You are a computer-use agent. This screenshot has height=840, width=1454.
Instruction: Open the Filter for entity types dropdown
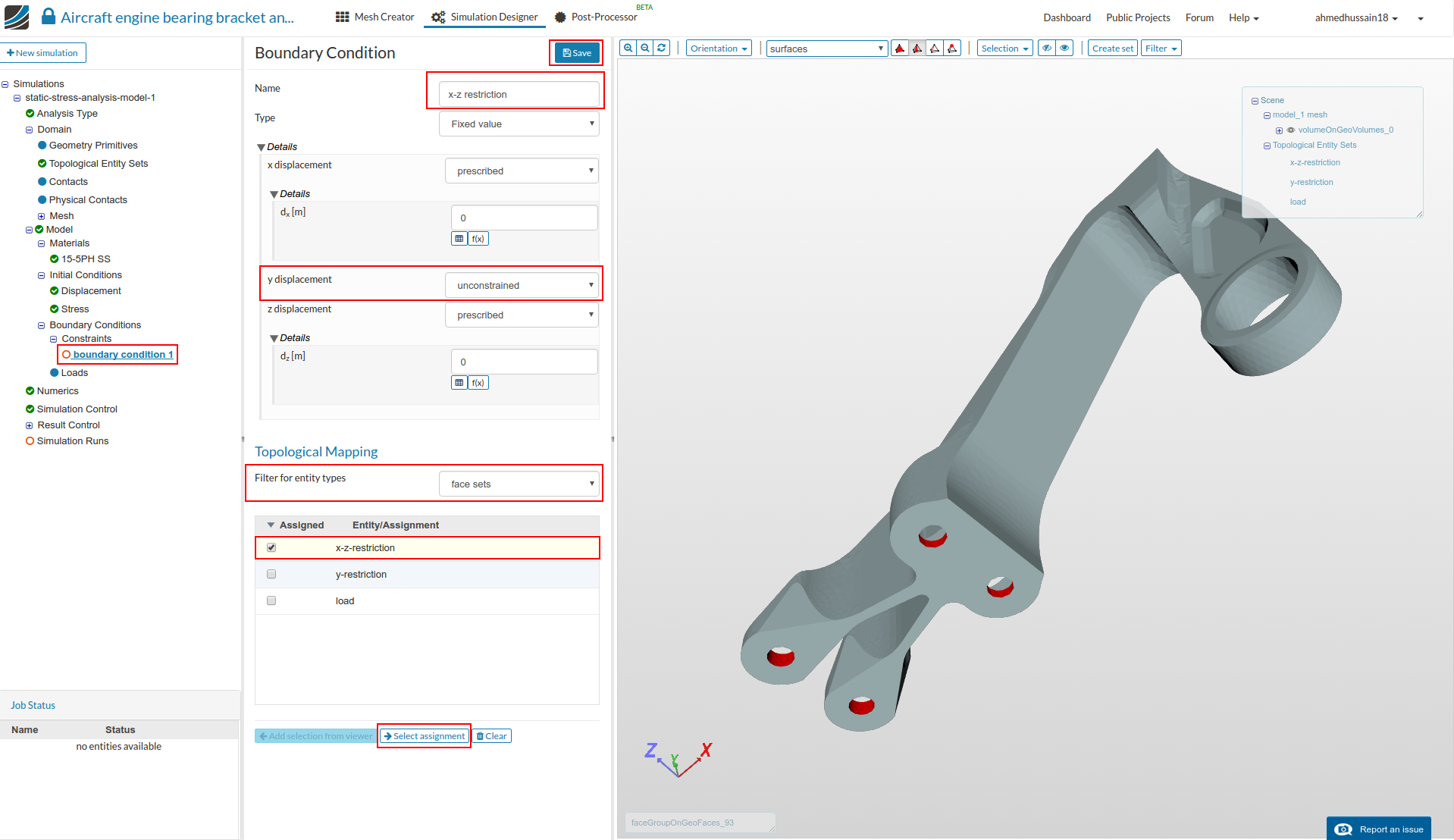(519, 484)
